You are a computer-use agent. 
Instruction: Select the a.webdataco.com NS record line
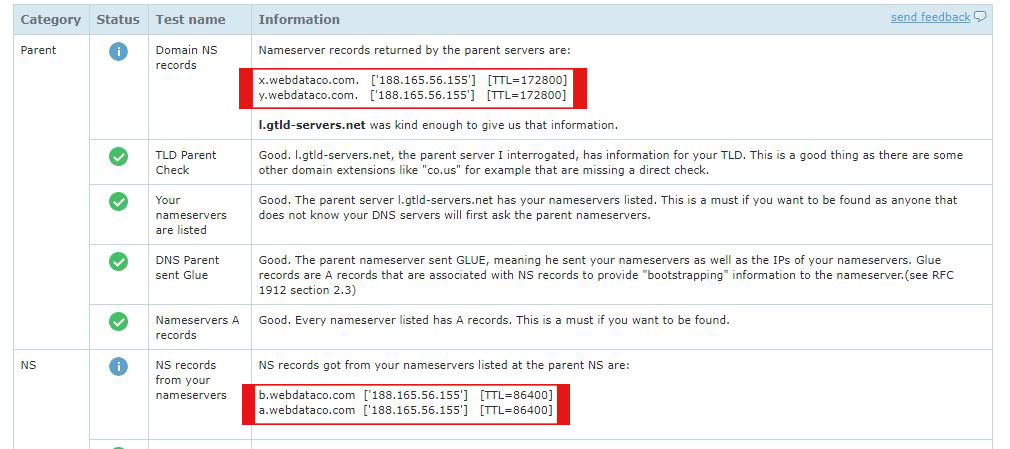pyautogui.click(x=405, y=410)
